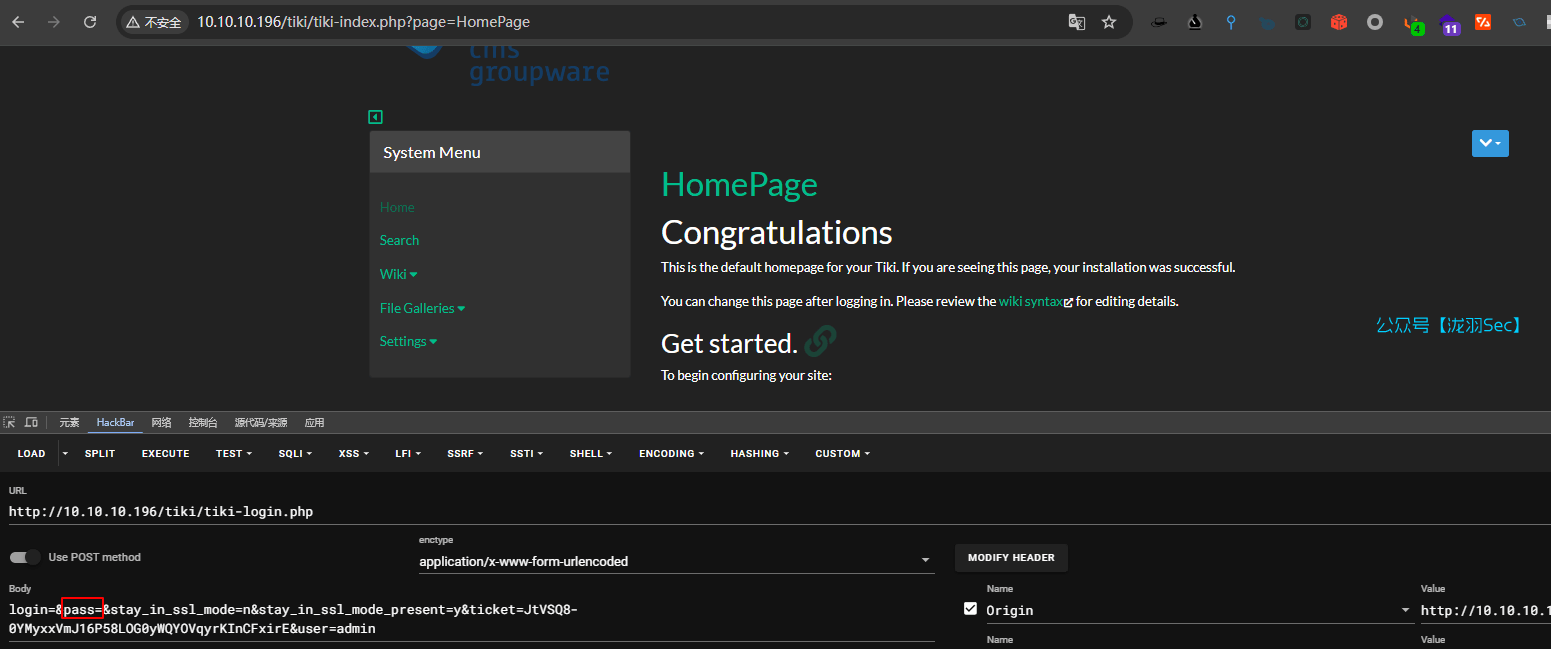Expand the SQLI menu in HackBar
The image size is (1551, 649).
[x=295, y=454]
